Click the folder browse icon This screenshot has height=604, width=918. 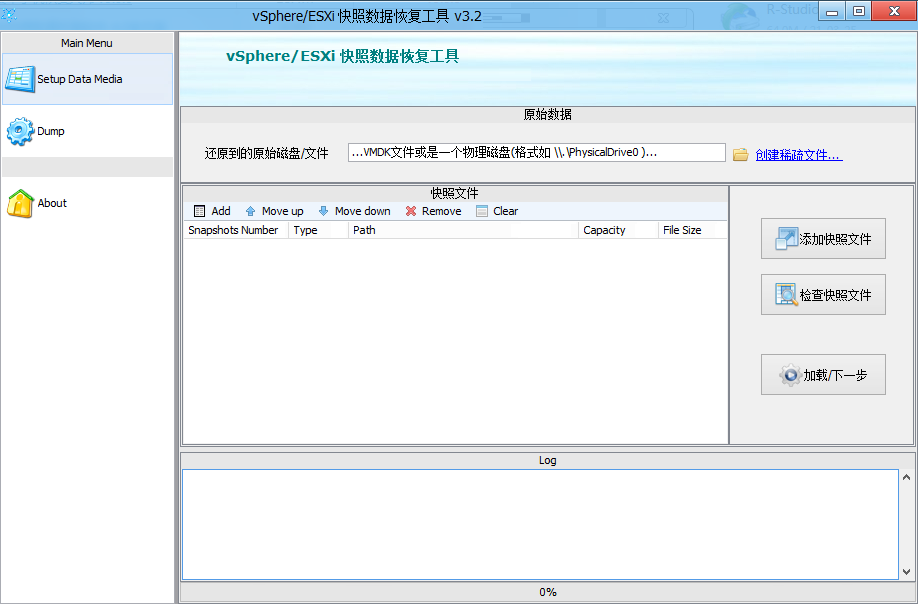(x=741, y=155)
